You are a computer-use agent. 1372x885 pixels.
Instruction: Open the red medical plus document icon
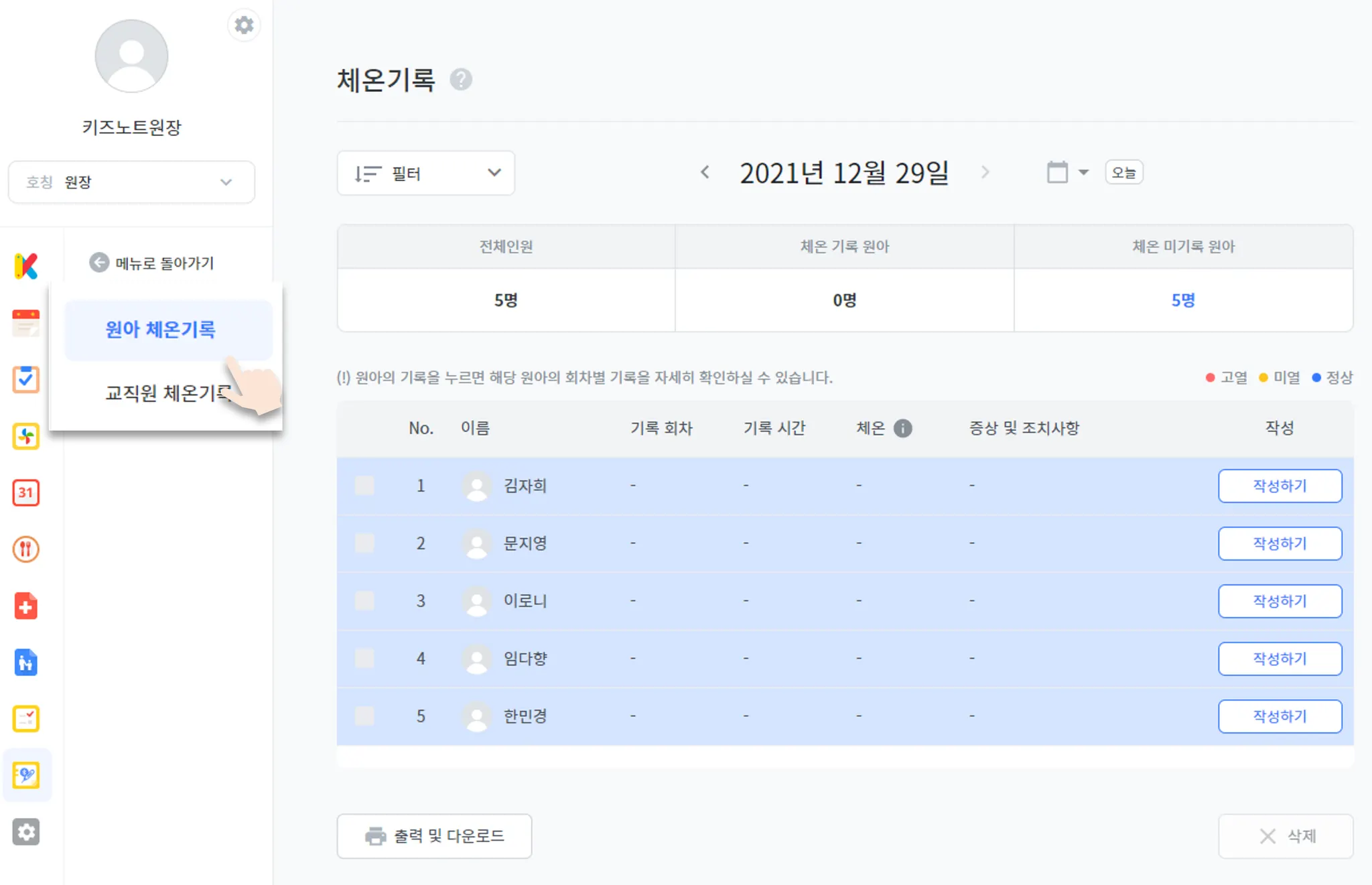click(26, 606)
